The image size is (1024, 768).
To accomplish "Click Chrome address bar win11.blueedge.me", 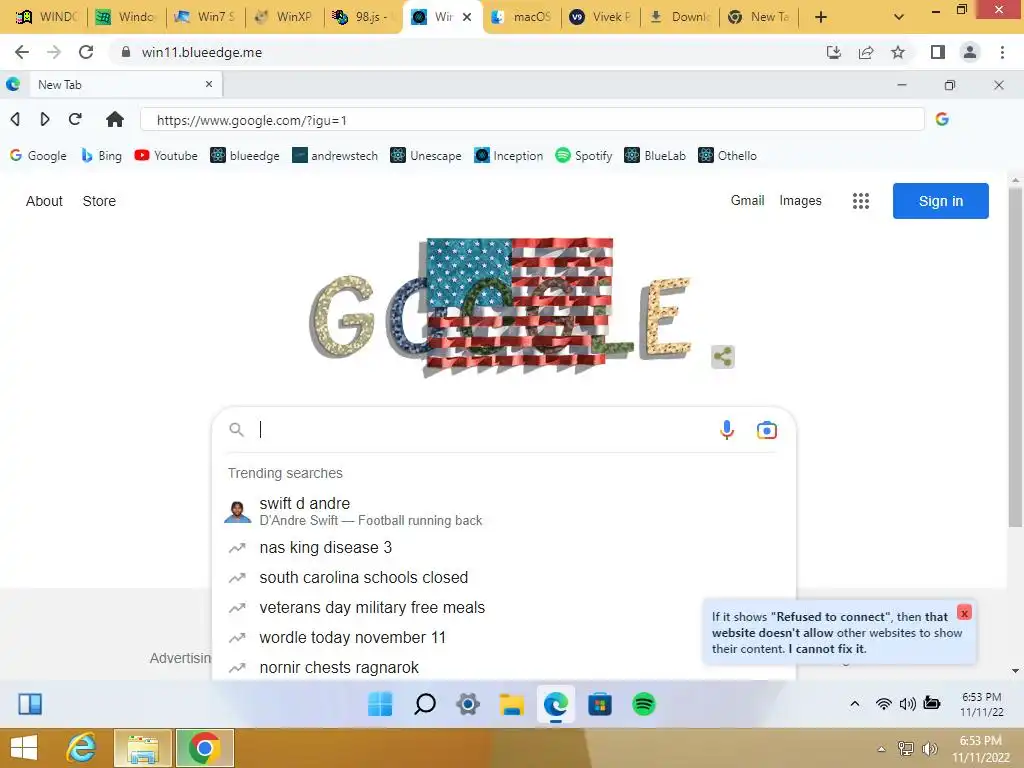I will point(201,52).
